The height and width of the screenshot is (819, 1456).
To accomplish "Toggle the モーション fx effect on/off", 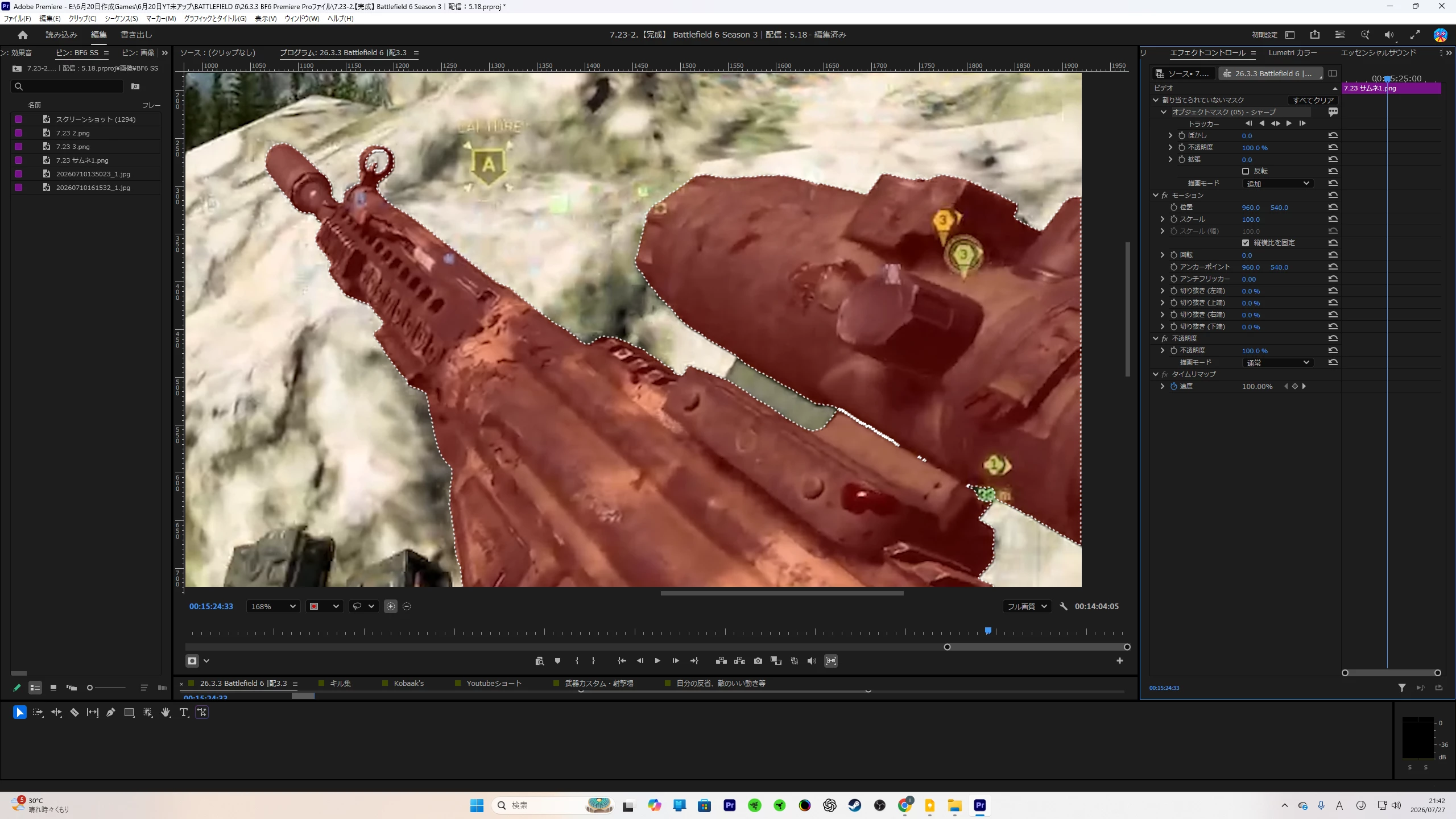I will pyautogui.click(x=1164, y=195).
